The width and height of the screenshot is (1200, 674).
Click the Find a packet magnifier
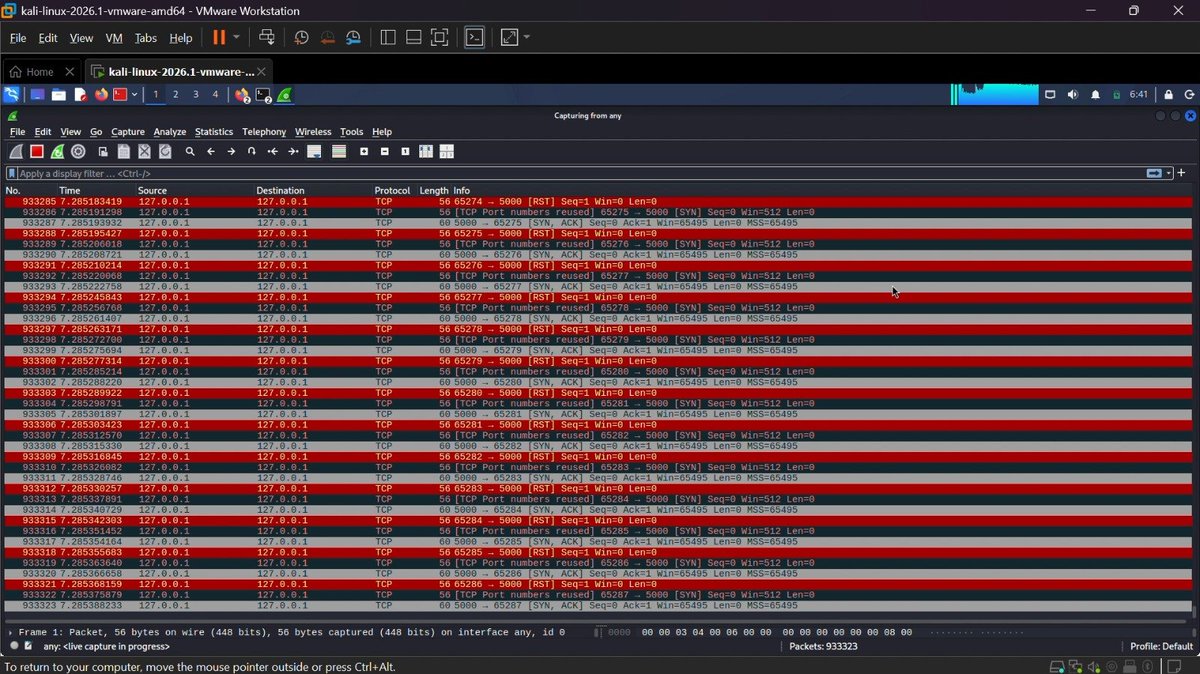(190, 151)
